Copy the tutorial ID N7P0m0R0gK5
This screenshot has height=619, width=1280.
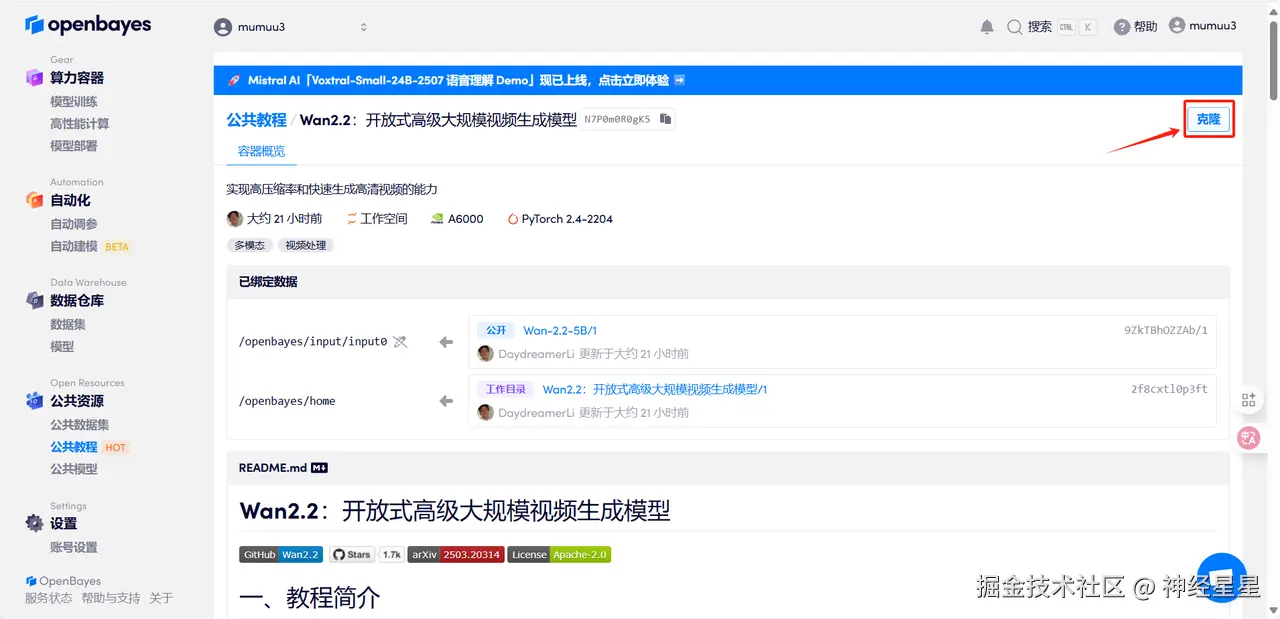[666, 119]
